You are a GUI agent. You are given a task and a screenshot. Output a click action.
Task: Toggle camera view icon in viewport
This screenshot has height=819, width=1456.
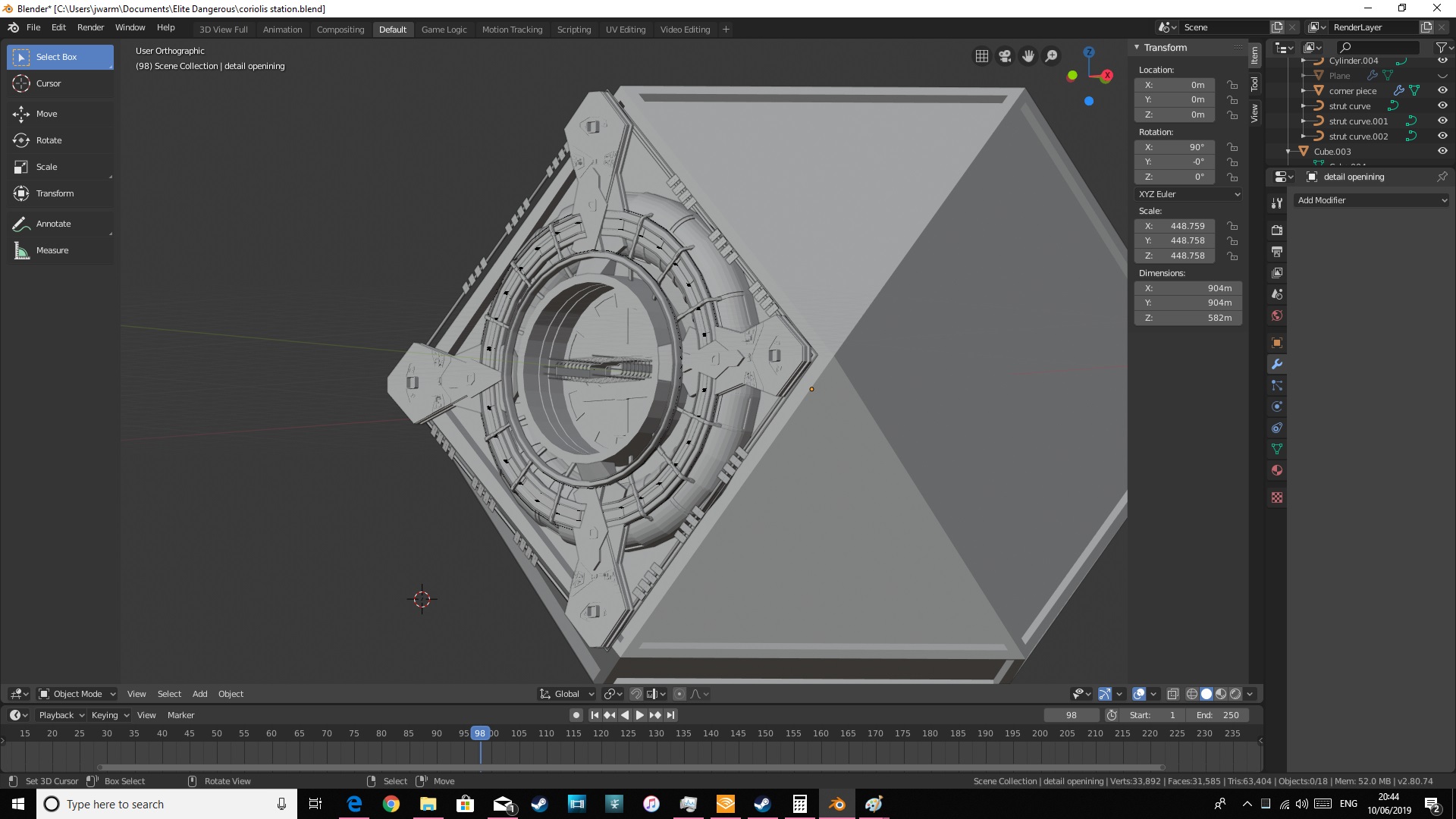pos(1005,56)
